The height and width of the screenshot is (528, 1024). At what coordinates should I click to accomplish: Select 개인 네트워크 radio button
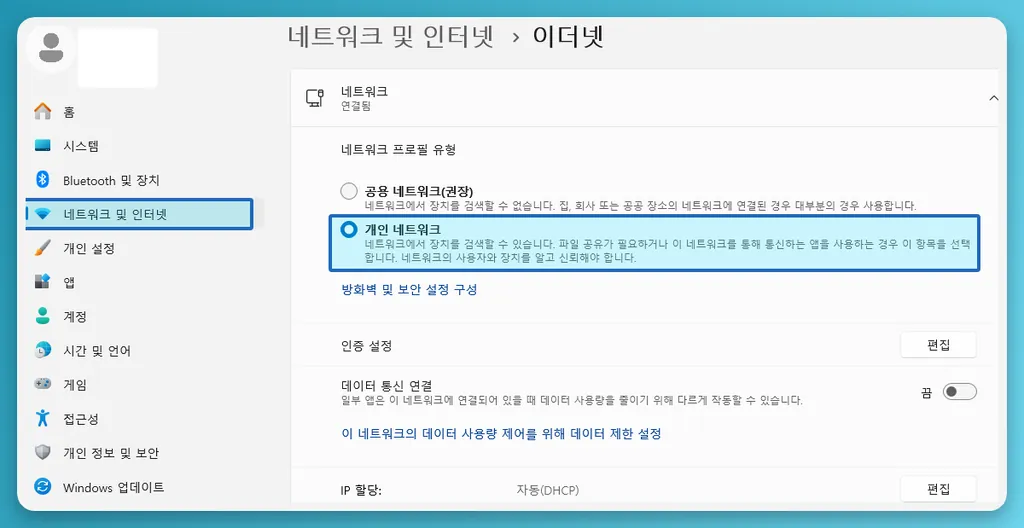[x=349, y=229]
